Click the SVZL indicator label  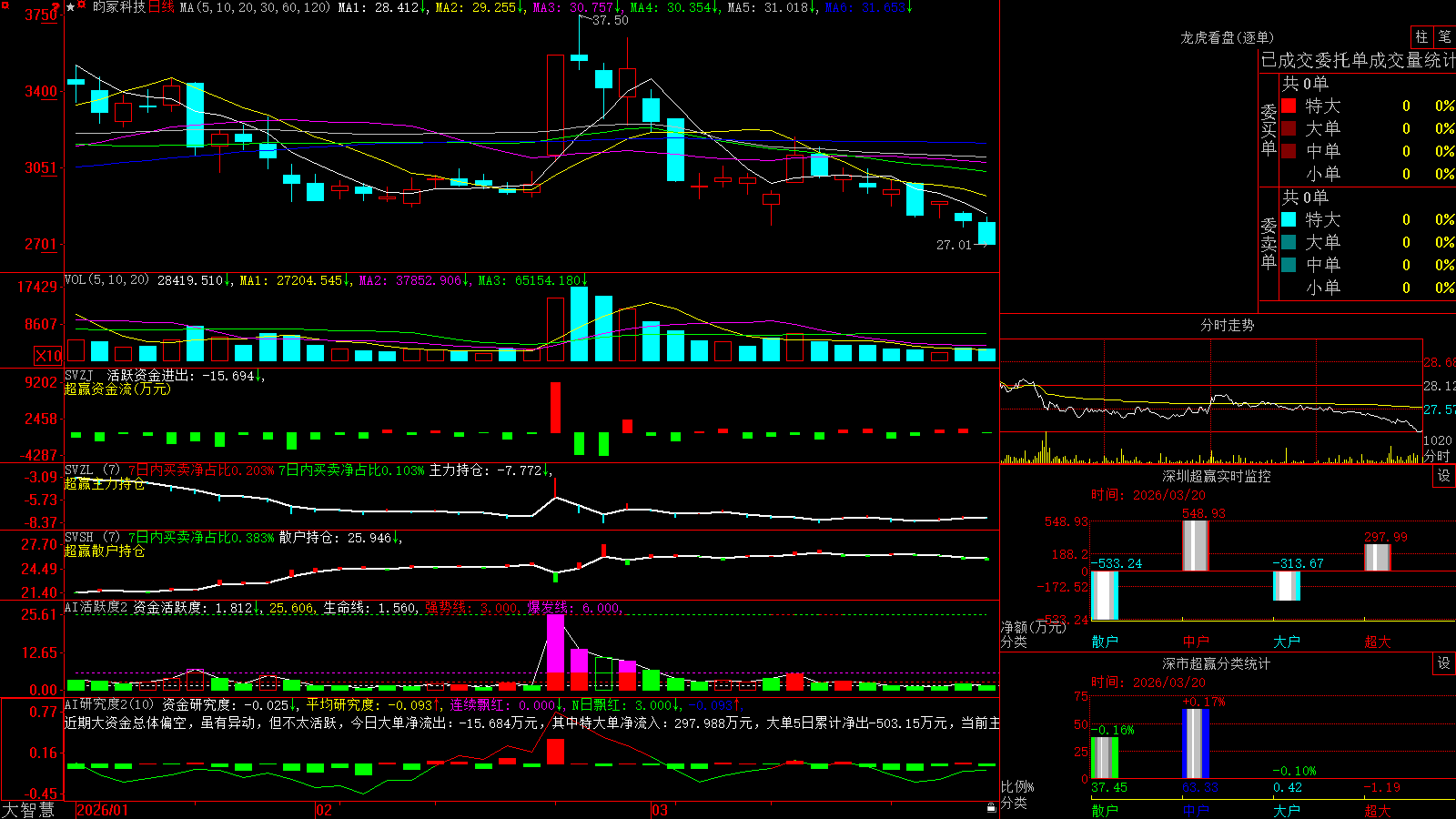(x=78, y=470)
